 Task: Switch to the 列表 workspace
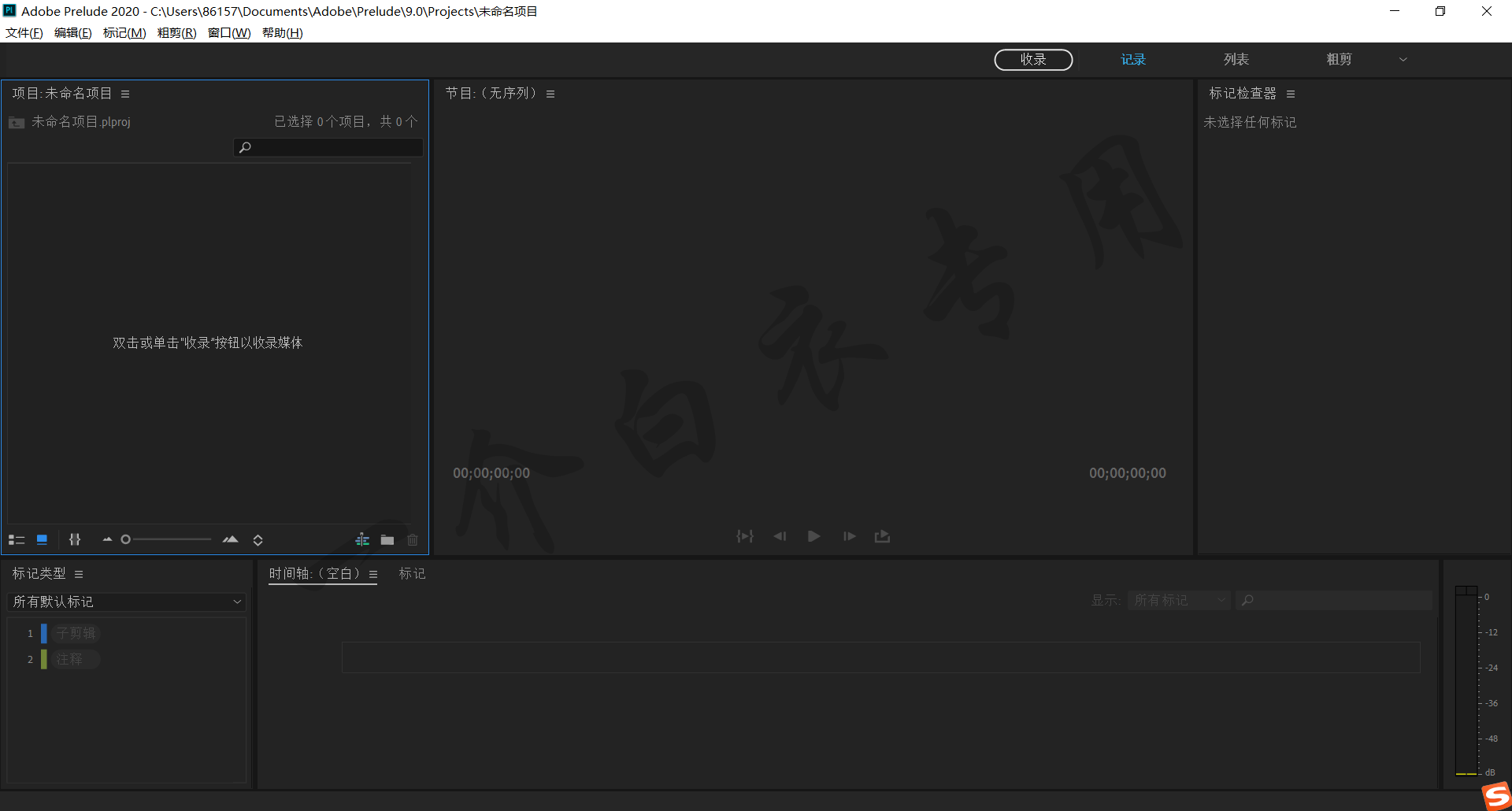[x=1236, y=60]
